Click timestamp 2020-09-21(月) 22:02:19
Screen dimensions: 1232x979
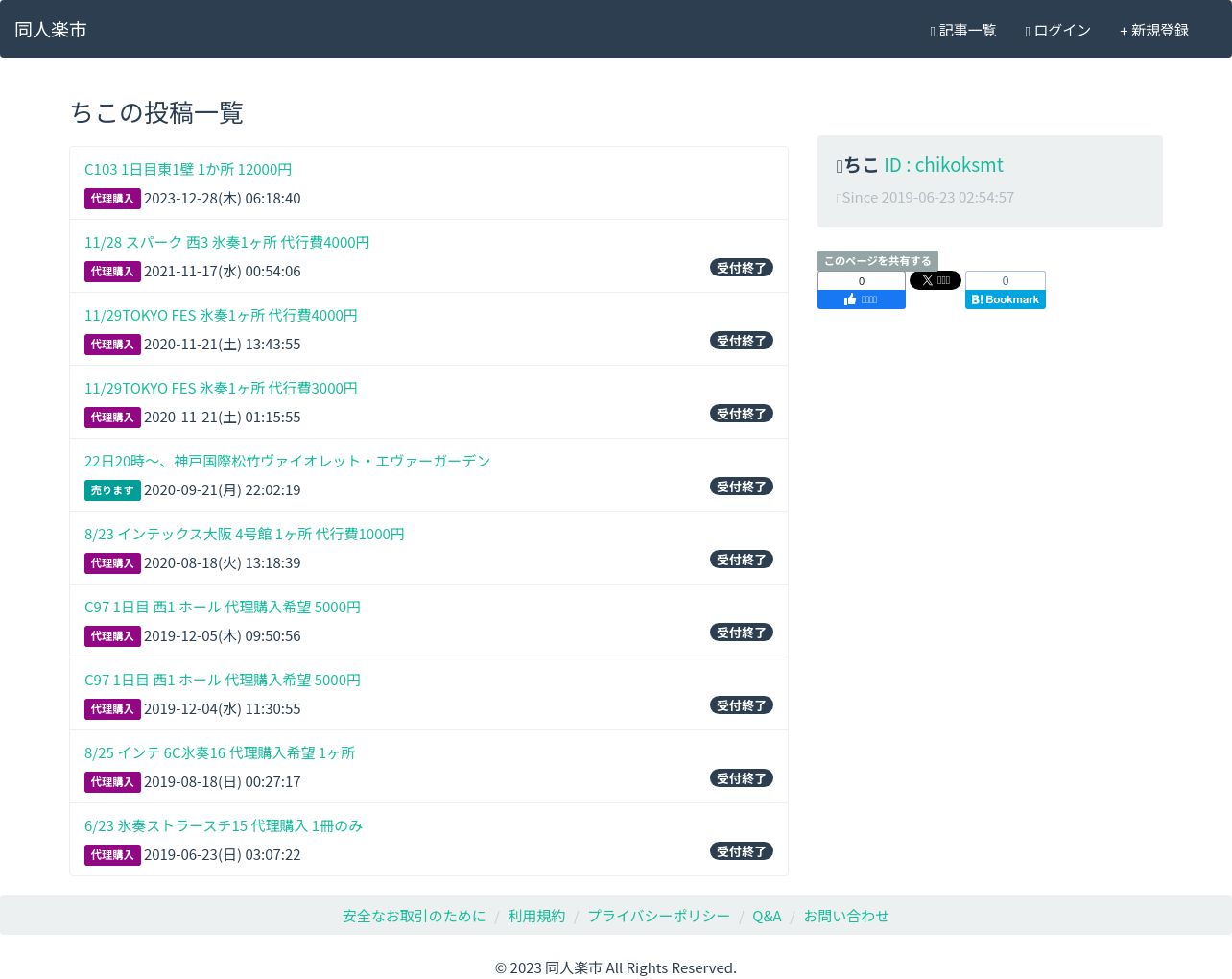pyautogui.click(x=223, y=490)
